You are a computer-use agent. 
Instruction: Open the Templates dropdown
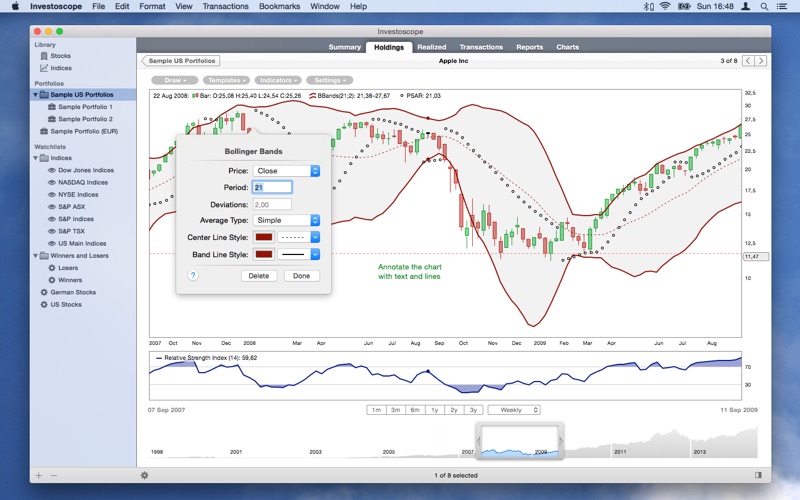(226, 80)
